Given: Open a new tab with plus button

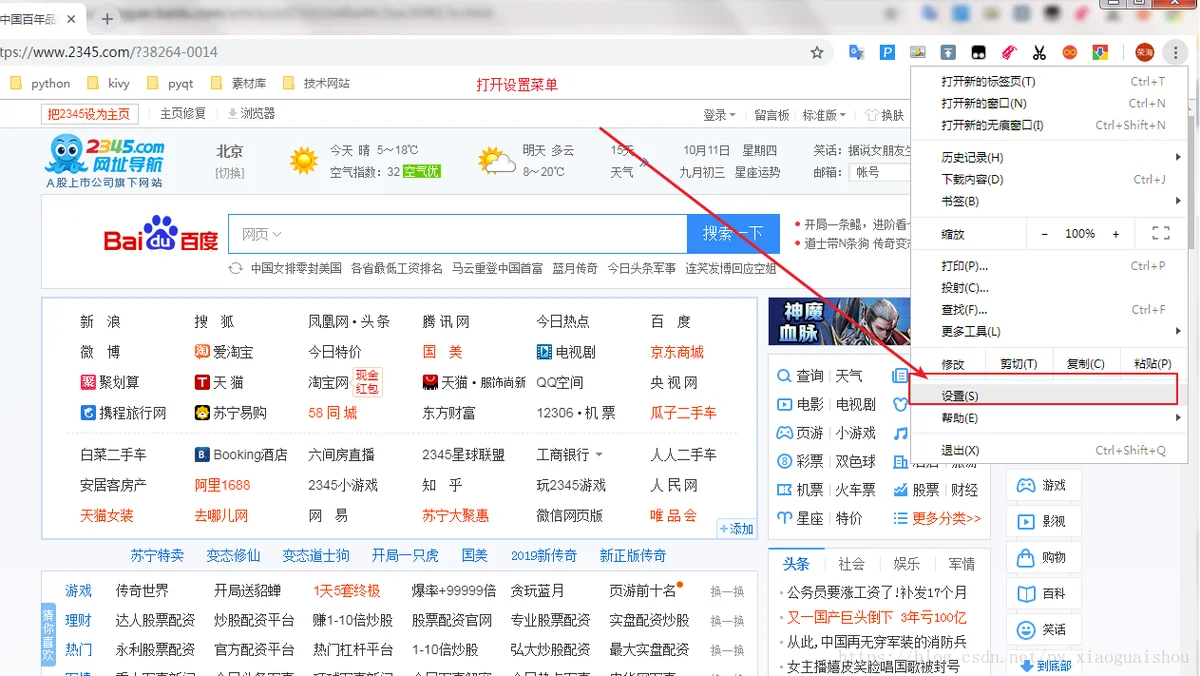Looking at the screenshot, I should point(107,19).
